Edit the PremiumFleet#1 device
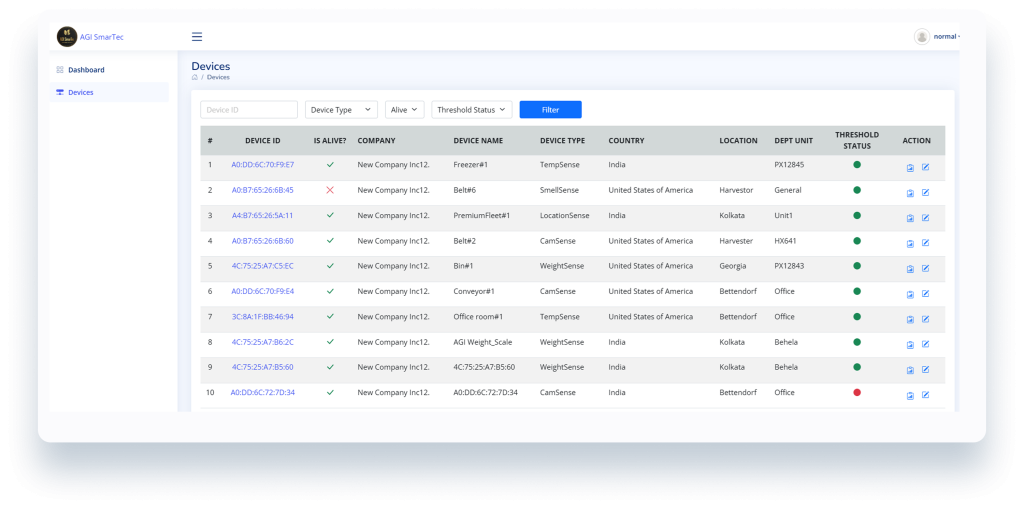1024x509 pixels. [x=925, y=218]
